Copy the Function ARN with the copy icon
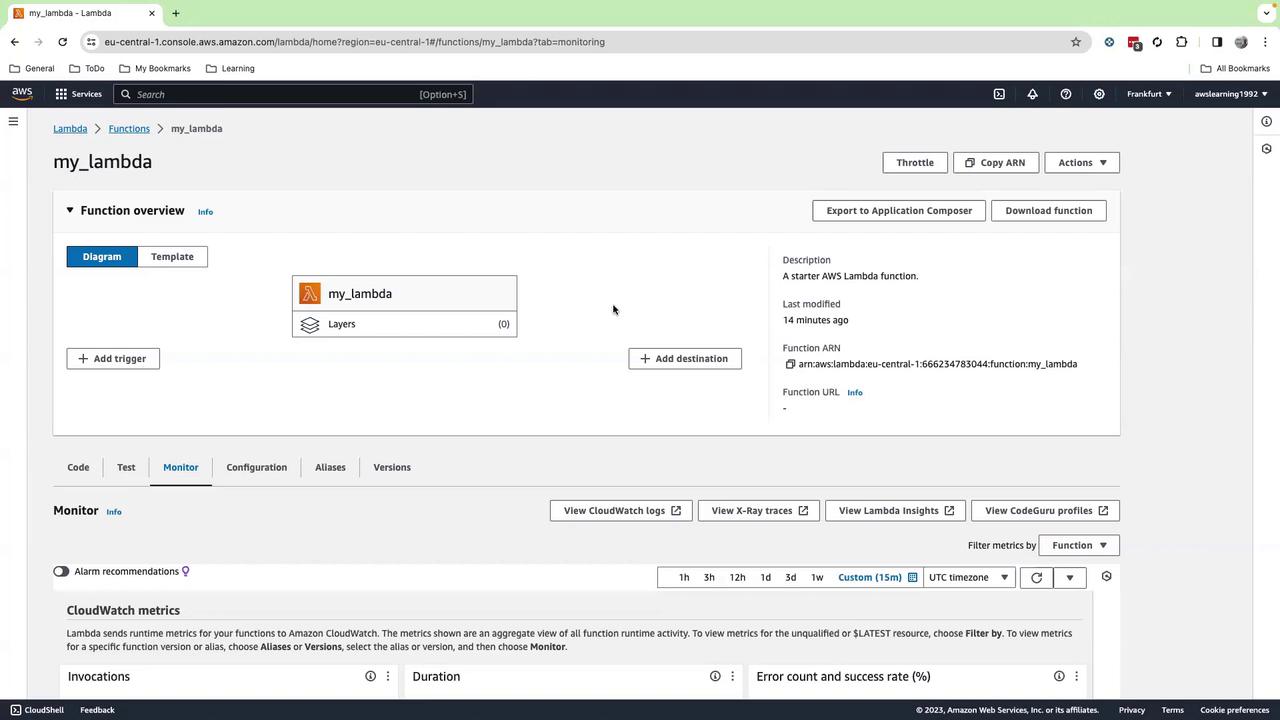Image resolution: width=1280 pixels, height=720 pixels. pos(790,364)
